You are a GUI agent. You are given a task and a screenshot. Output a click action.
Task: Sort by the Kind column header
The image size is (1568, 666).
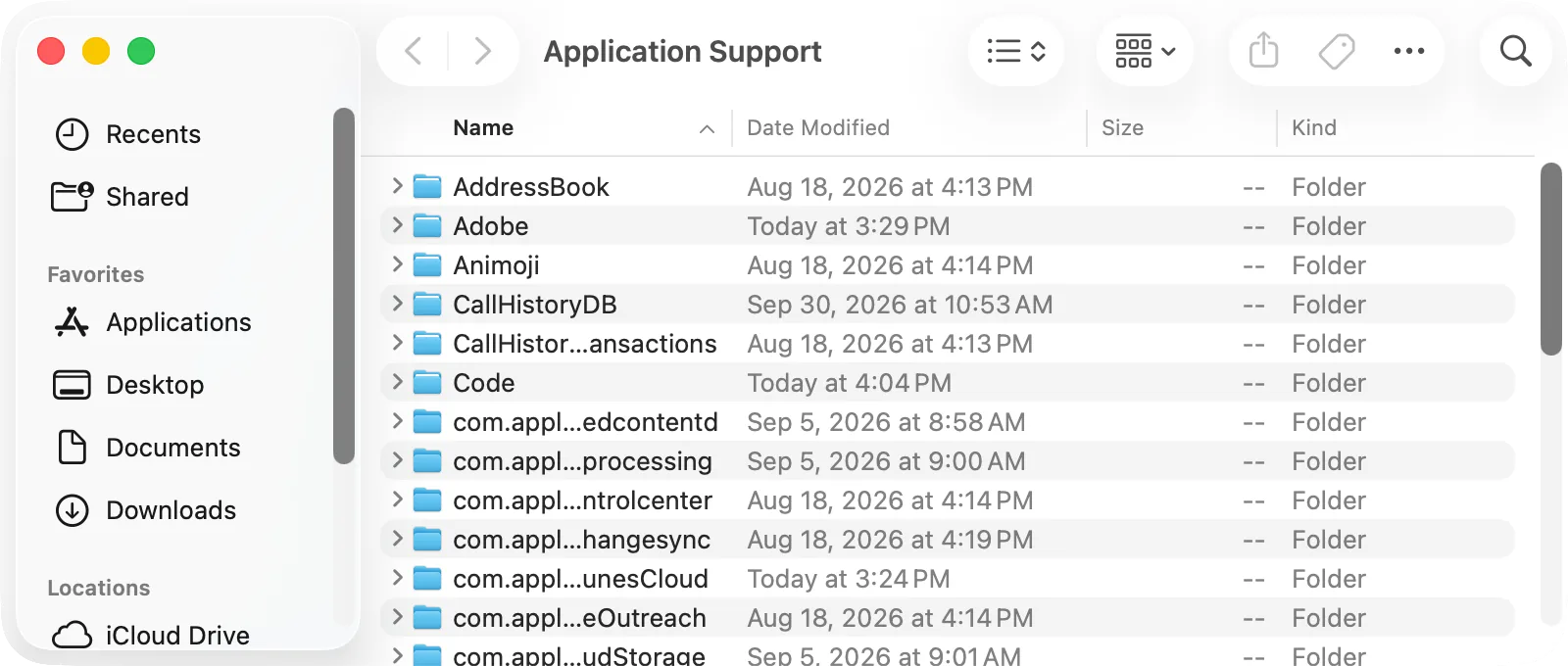coord(1314,128)
